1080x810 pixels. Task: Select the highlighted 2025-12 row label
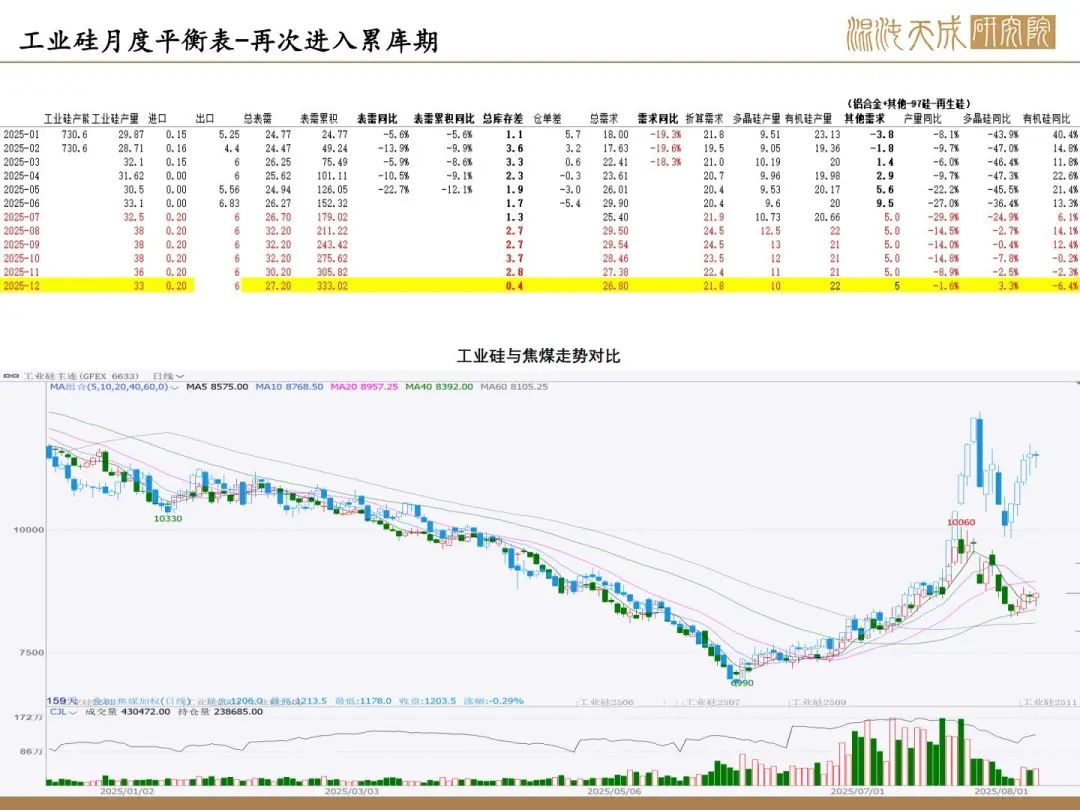21,286
